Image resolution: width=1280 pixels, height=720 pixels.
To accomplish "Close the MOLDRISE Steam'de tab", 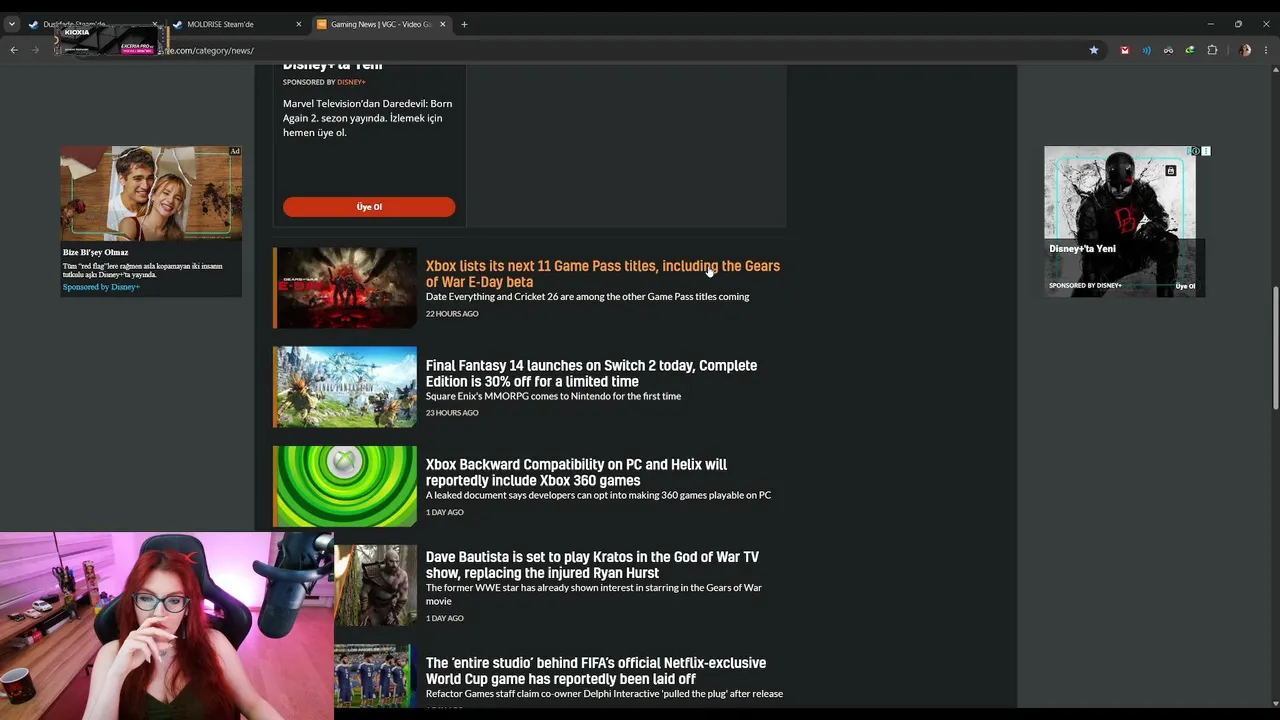I will pos(298,24).
